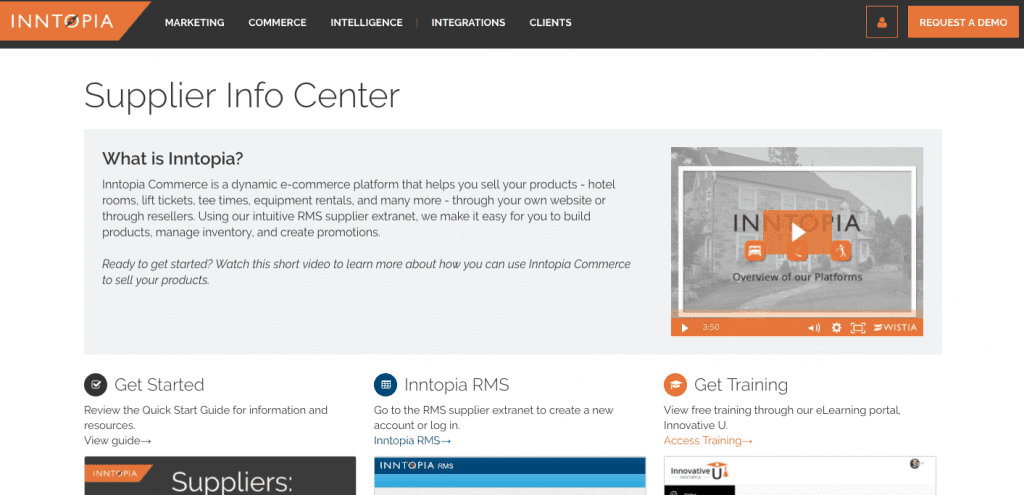Open the Commerce menu
Viewport: 1024px width, 495px height.
(277, 22)
